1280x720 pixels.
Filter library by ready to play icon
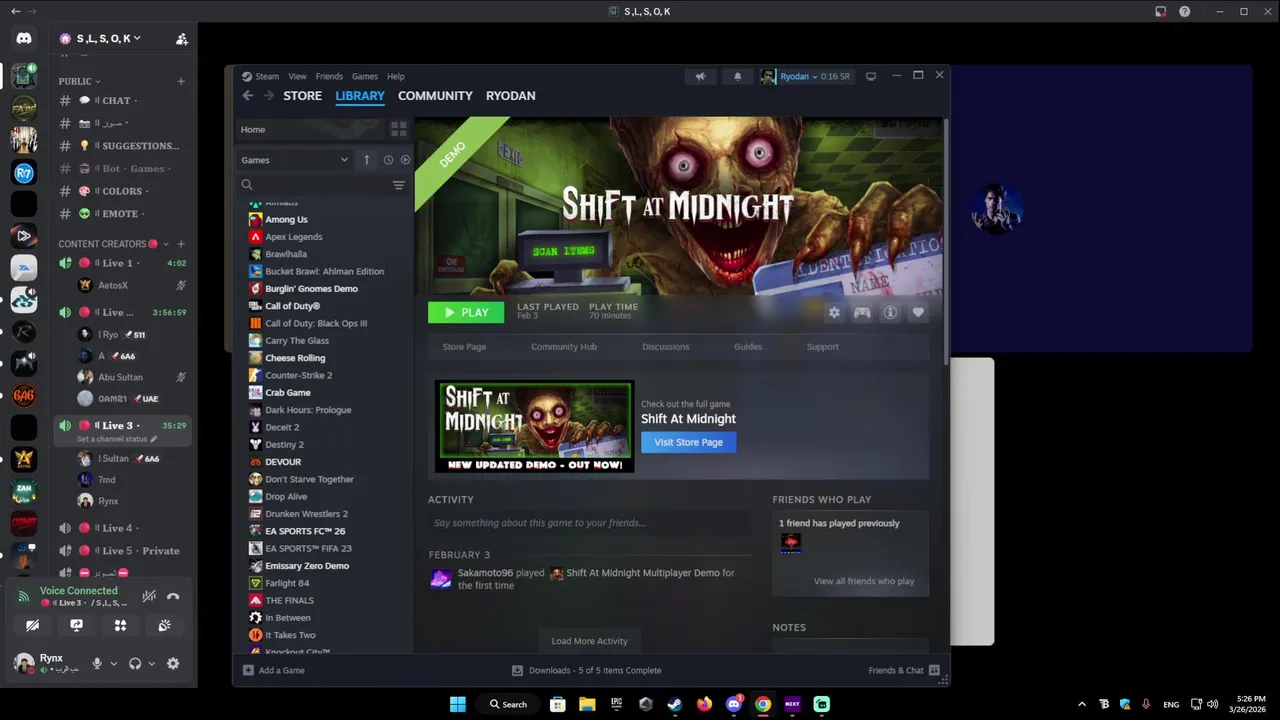point(405,160)
